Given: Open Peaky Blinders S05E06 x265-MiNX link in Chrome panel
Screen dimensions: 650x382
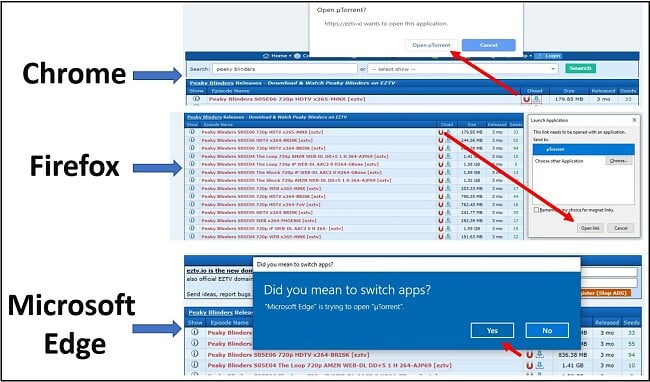Looking at the screenshot, I should click(287, 99).
